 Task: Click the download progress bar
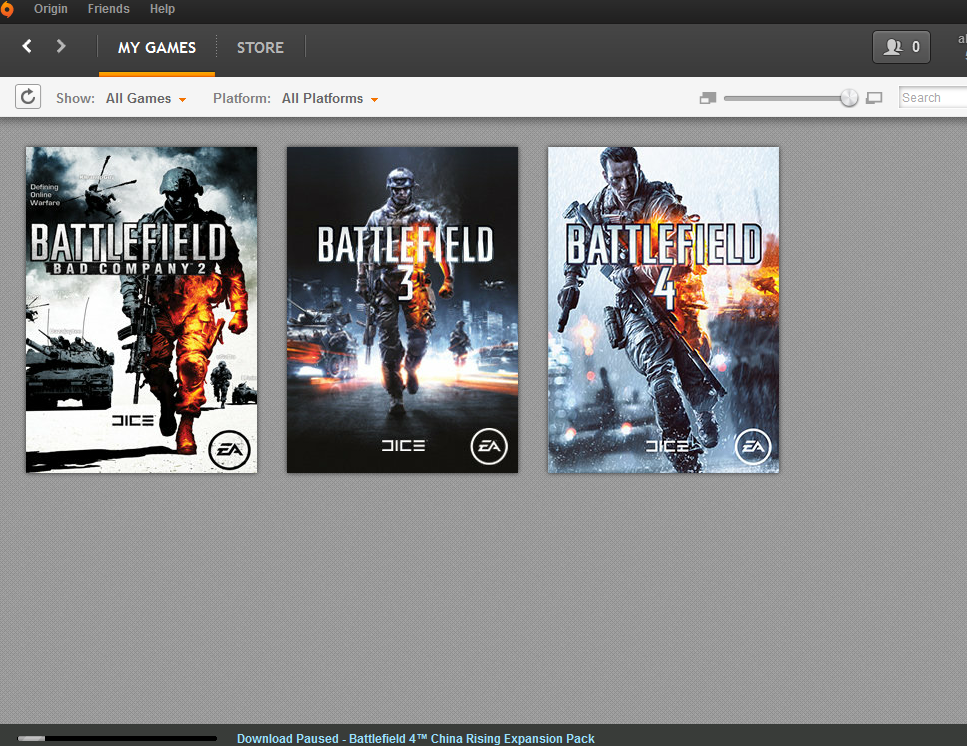pos(117,738)
